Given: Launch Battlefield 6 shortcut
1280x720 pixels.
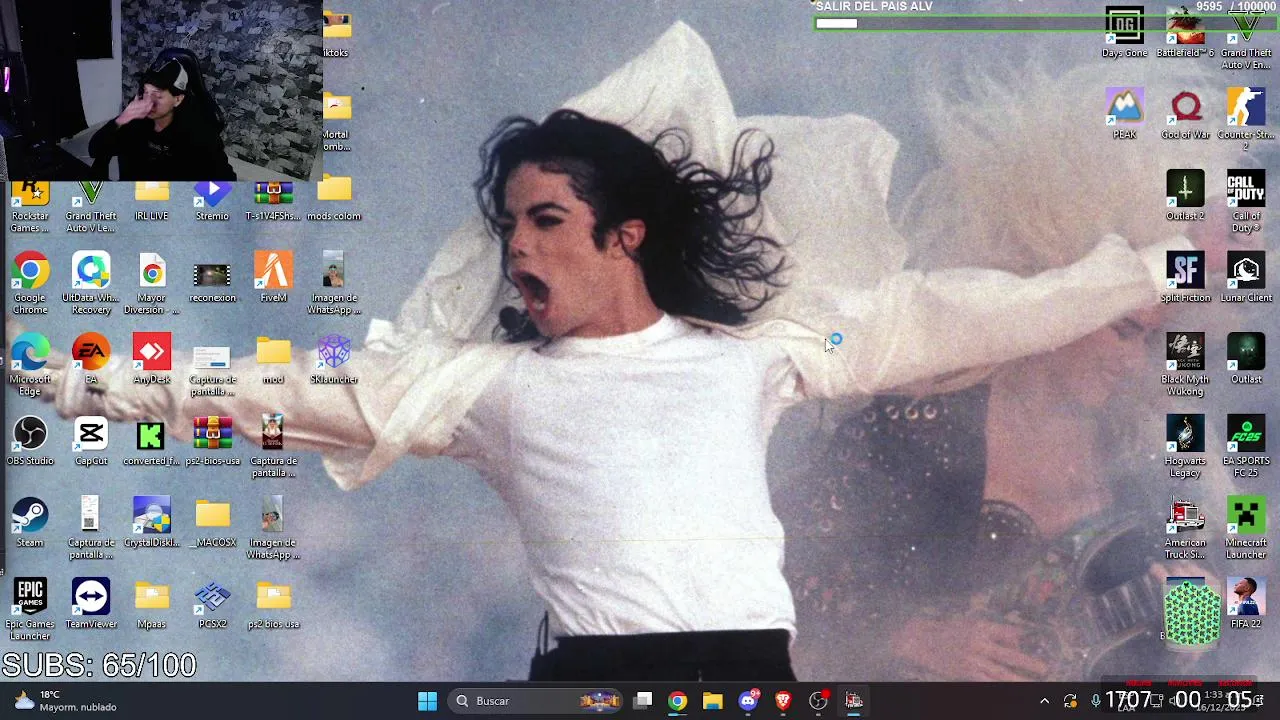Looking at the screenshot, I should 1185,33.
